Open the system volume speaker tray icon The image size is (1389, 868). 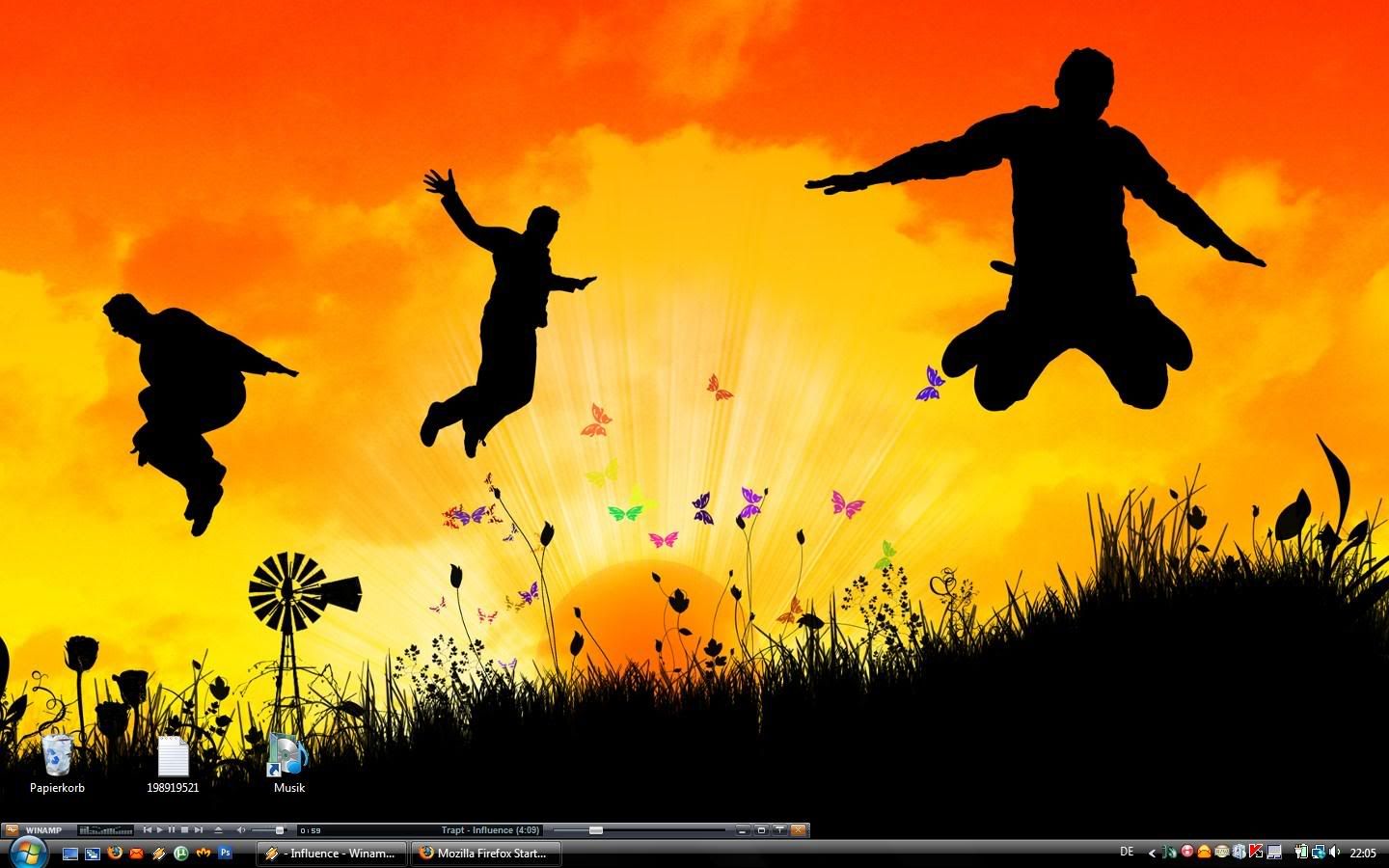(1335, 852)
